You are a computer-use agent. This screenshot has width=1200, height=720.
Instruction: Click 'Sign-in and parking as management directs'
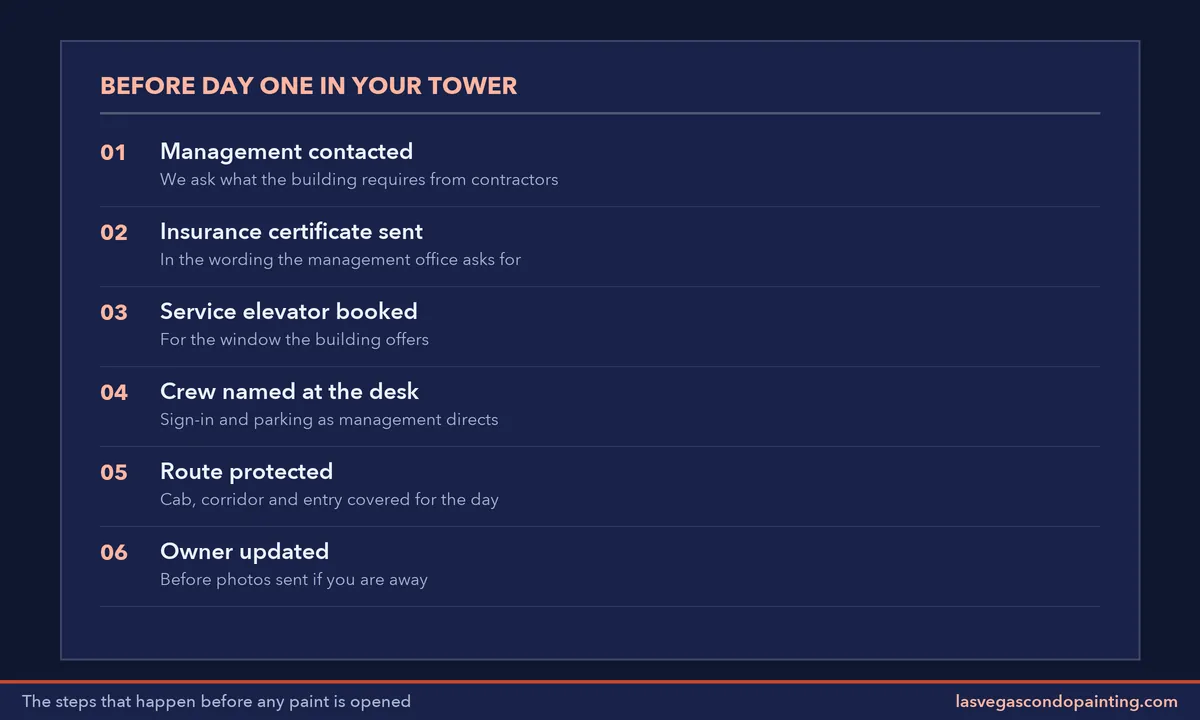[329, 420]
